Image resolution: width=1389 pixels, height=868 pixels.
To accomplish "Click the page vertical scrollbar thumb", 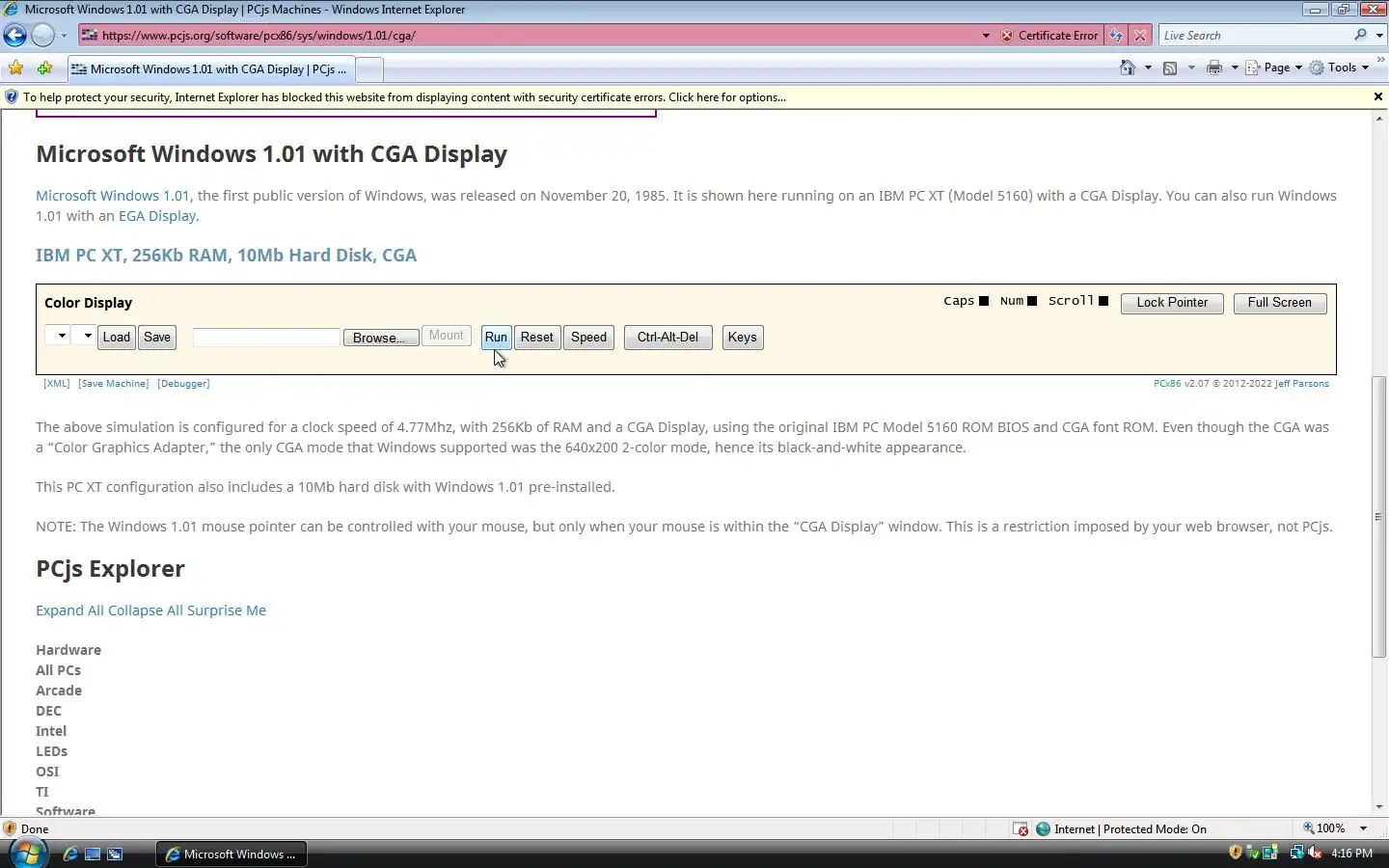I will coord(1378,516).
